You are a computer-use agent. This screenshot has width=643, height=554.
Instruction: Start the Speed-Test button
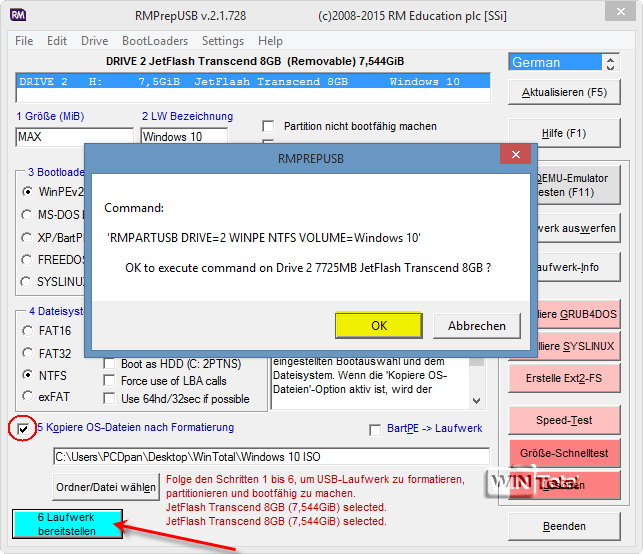564,420
